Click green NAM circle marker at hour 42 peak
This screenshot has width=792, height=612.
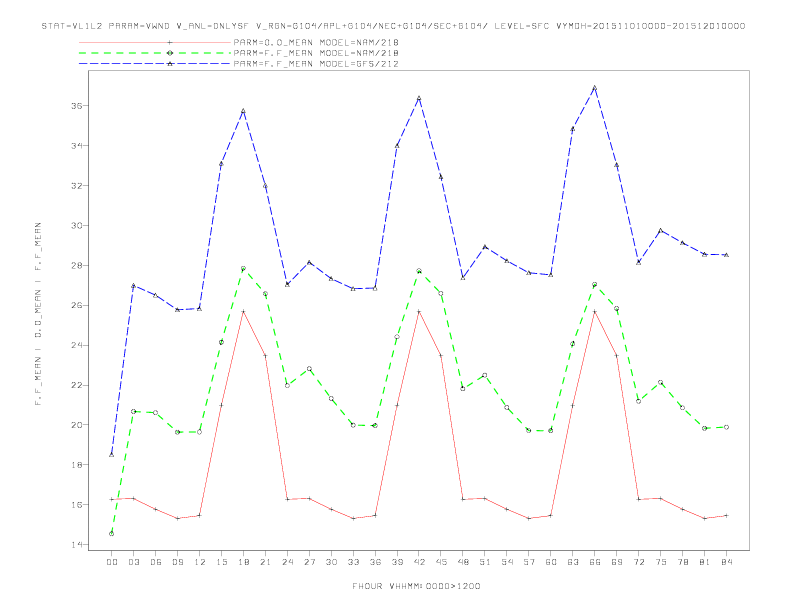pos(419,271)
